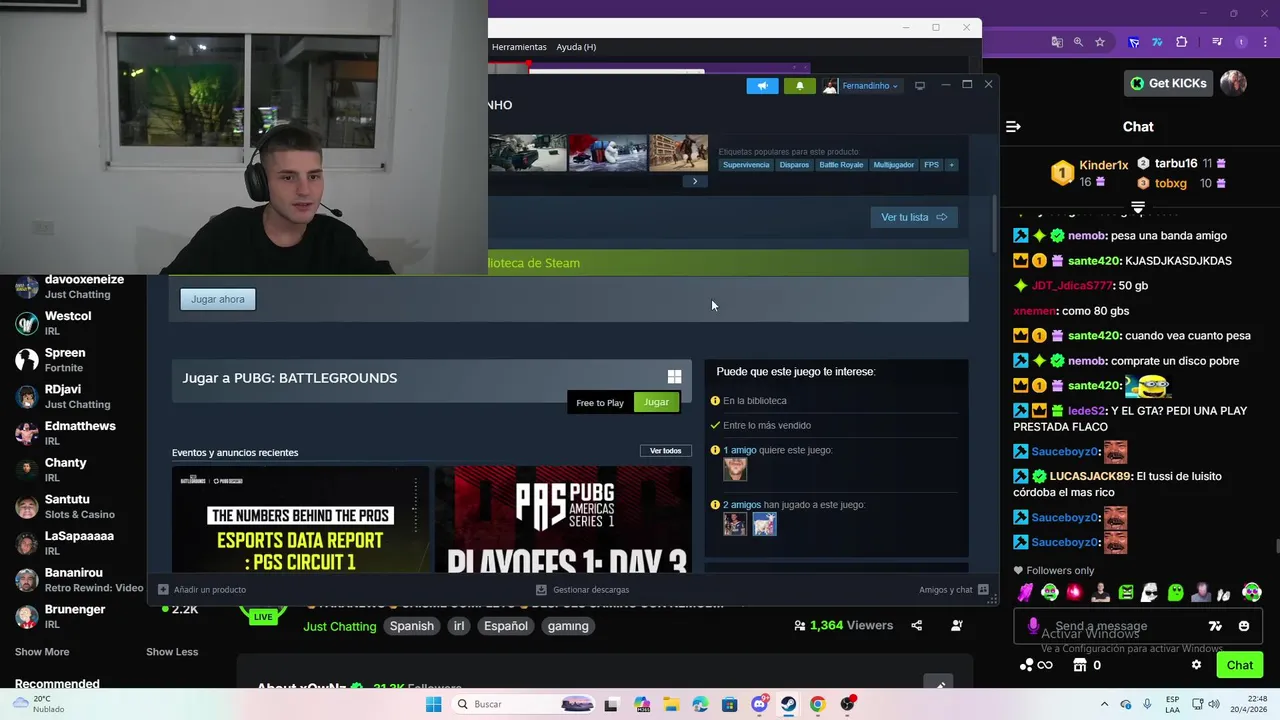The image size is (1280, 720).
Task: Click the channel points bubbles icon
Action: [x=1026, y=665]
